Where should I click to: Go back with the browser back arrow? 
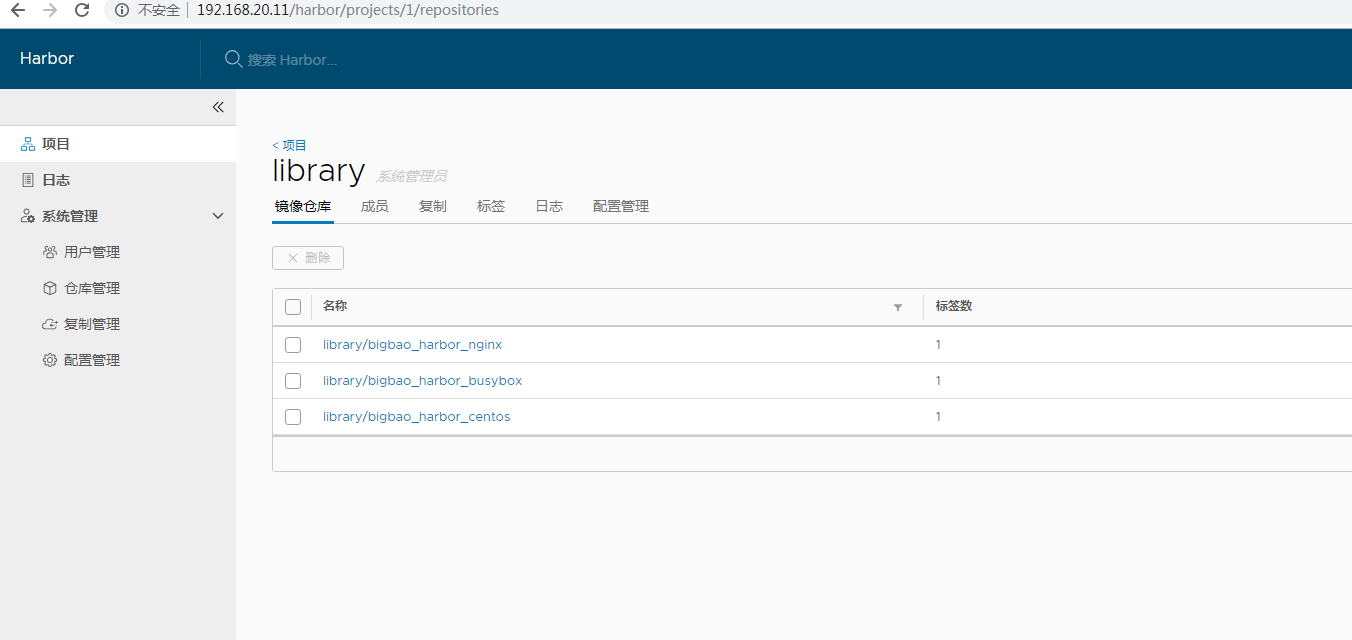point(17,10)
